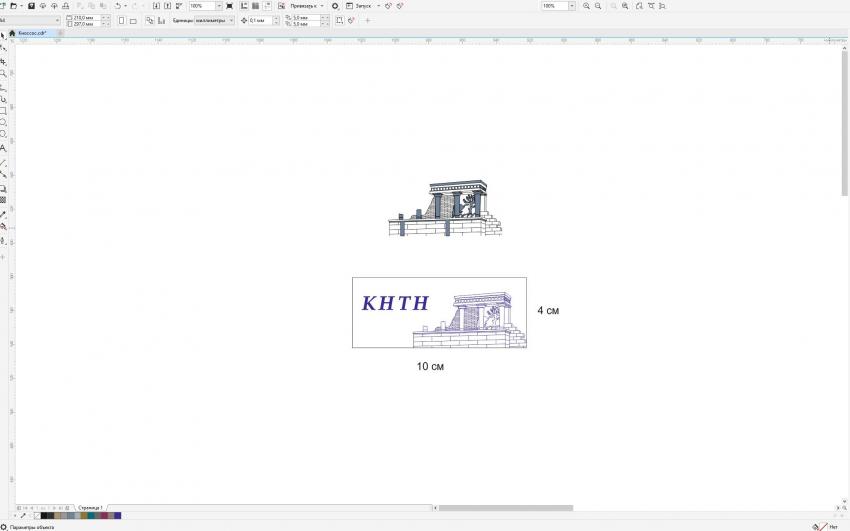Switch to the Кноссос.cdr document tab
Image resolution: width=850 pixels, height=531 pixels.
pyautogui.click(x=32, y=33)
